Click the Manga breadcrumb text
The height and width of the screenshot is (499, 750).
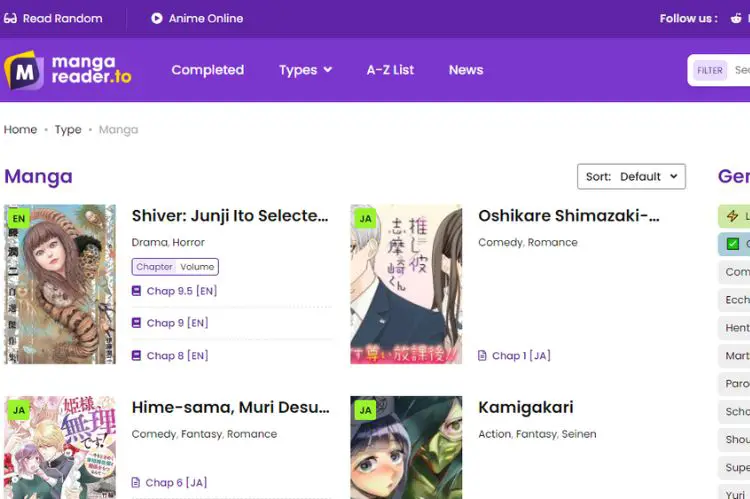(118, 130)
